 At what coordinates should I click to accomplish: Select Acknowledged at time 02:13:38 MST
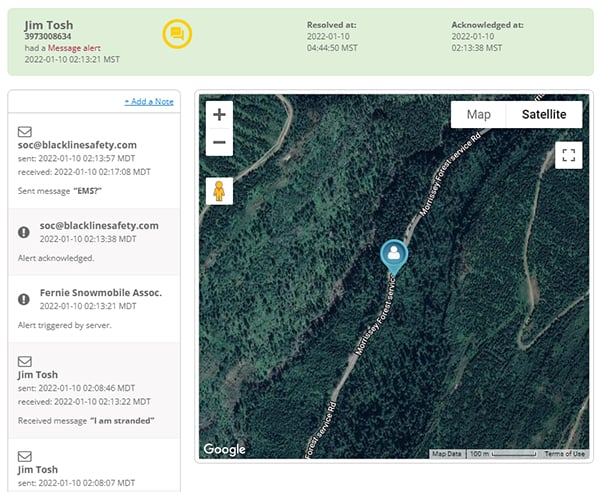click(x=477, y=48)
